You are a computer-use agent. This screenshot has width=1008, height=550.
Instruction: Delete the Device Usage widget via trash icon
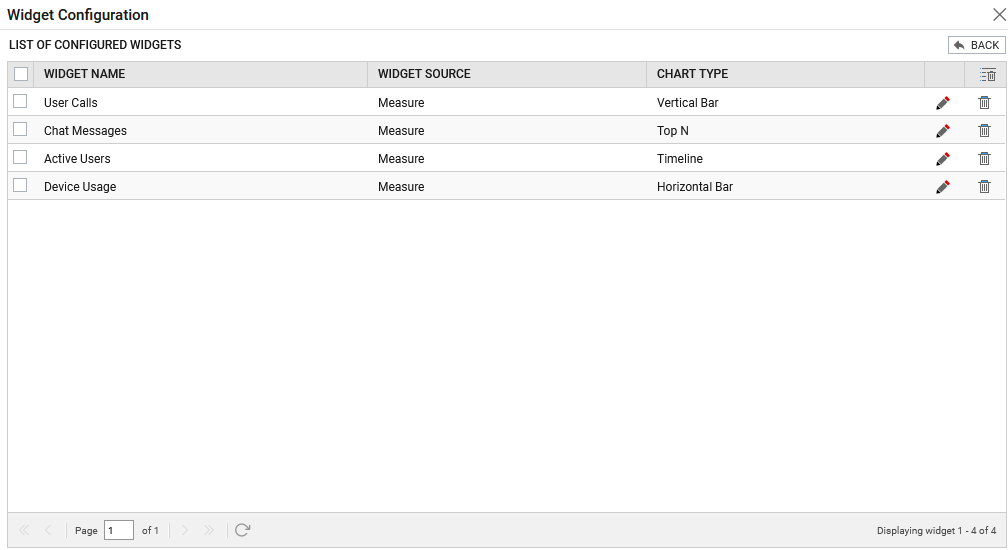(984, 187)
